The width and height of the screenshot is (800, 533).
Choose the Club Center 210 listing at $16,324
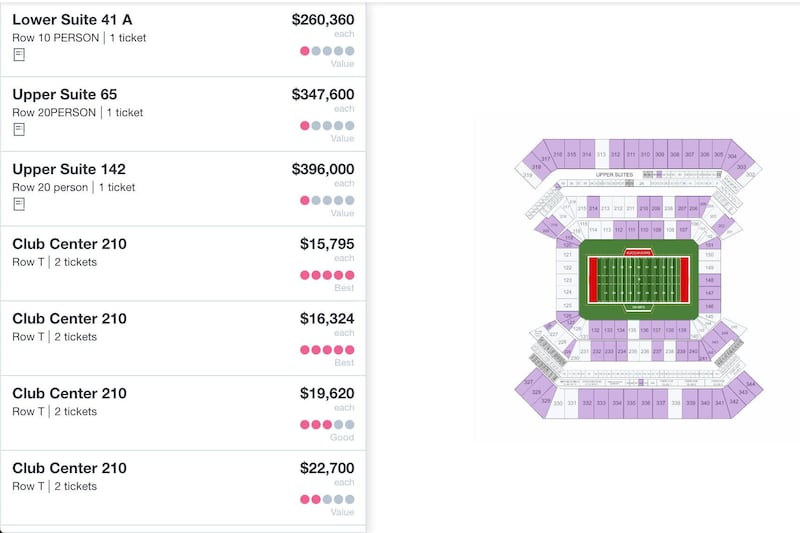click(183, 338)
